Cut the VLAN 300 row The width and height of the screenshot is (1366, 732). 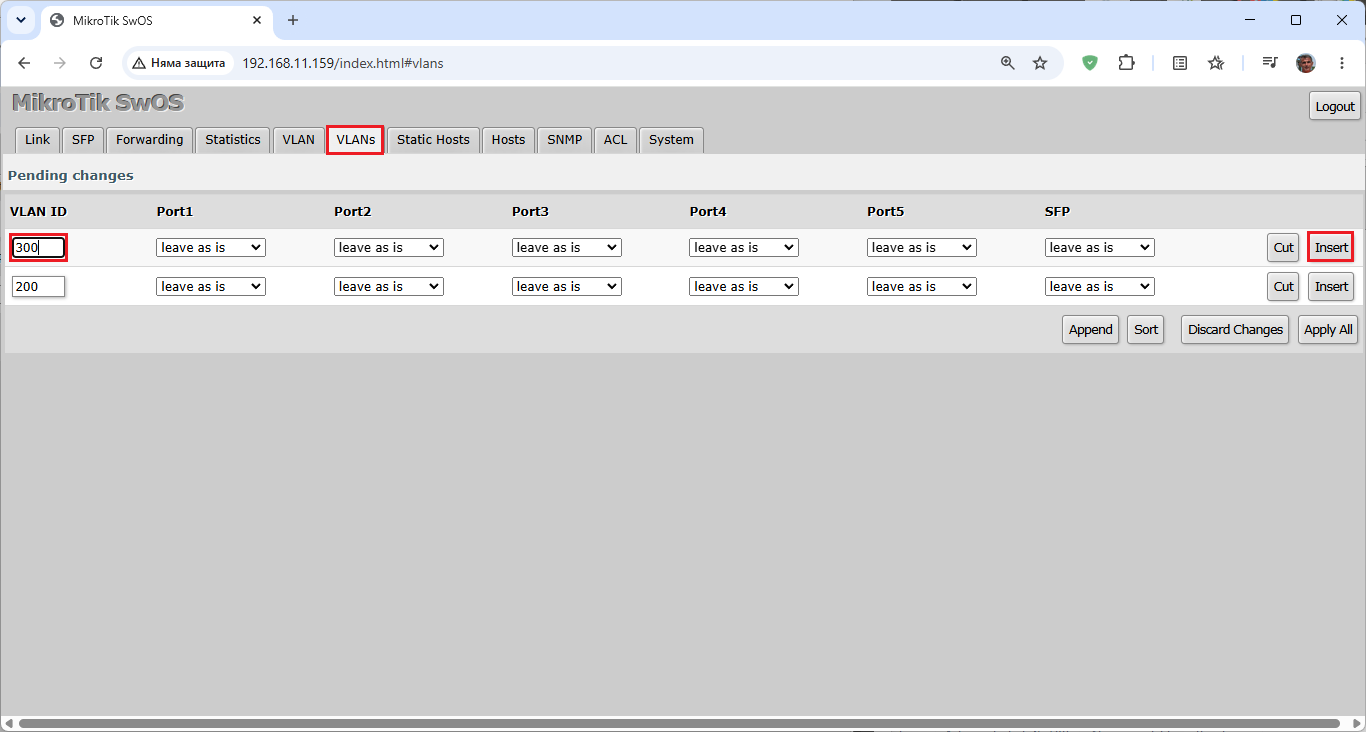(x=1283, y=248)
